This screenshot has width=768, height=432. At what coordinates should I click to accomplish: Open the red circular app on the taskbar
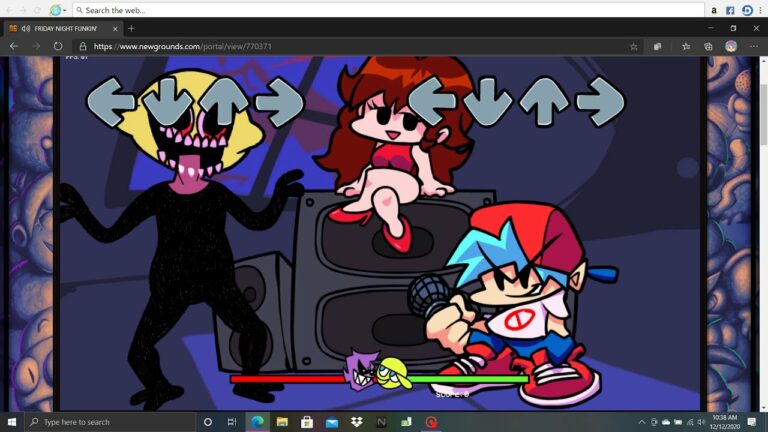[431, 422]
